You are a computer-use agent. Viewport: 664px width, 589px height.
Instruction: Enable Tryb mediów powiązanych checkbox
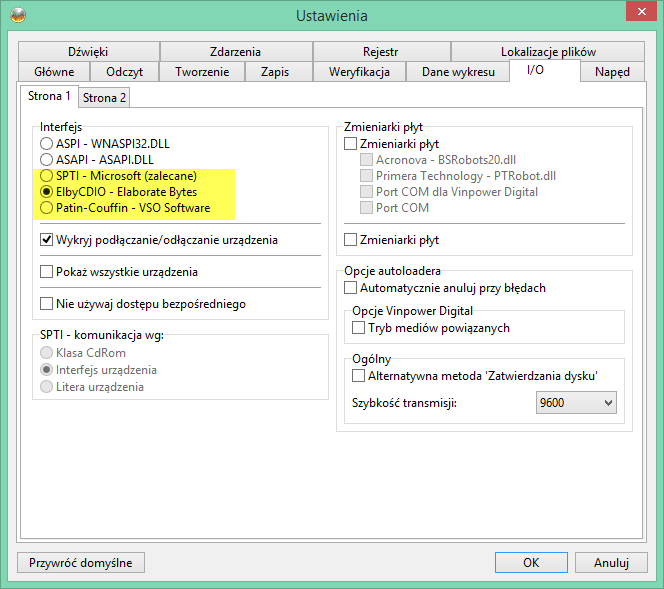click(x=431, y=328)
